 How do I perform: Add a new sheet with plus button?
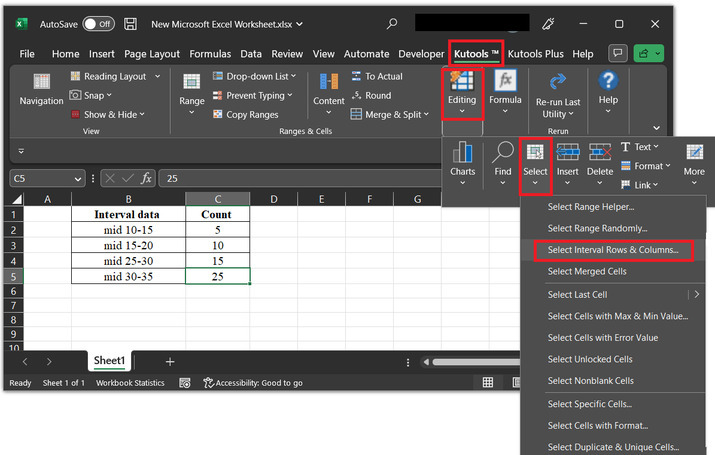click(x=170, y=361)
